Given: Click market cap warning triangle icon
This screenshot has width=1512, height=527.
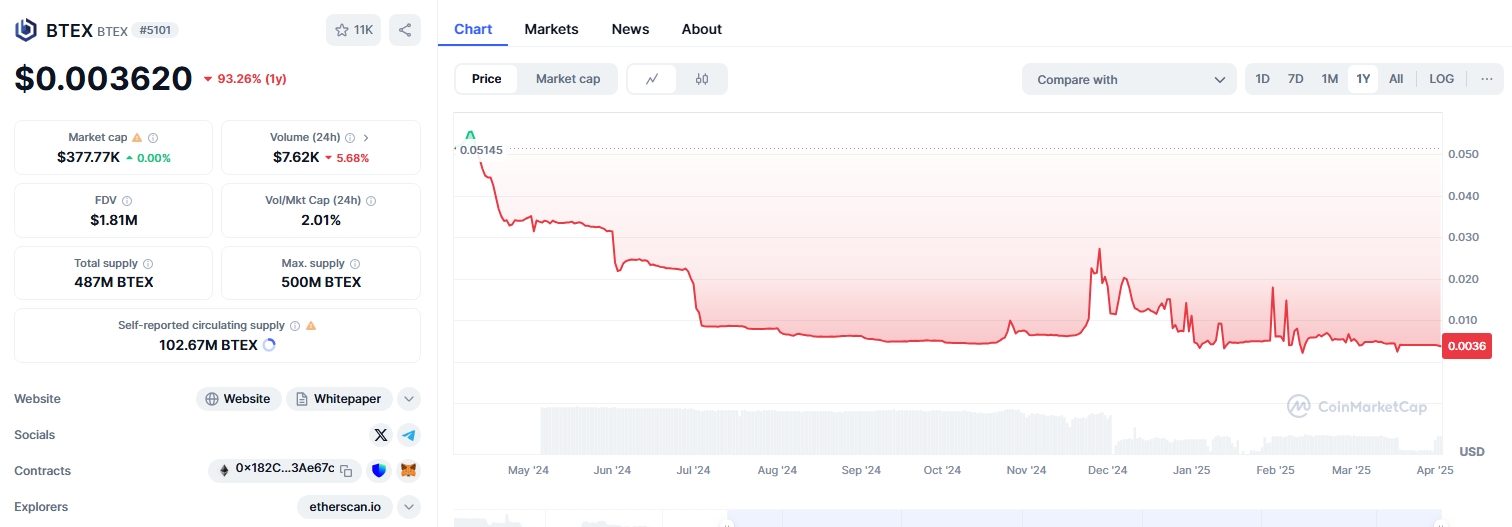Looking at the screenshot, I should point(137,137).
